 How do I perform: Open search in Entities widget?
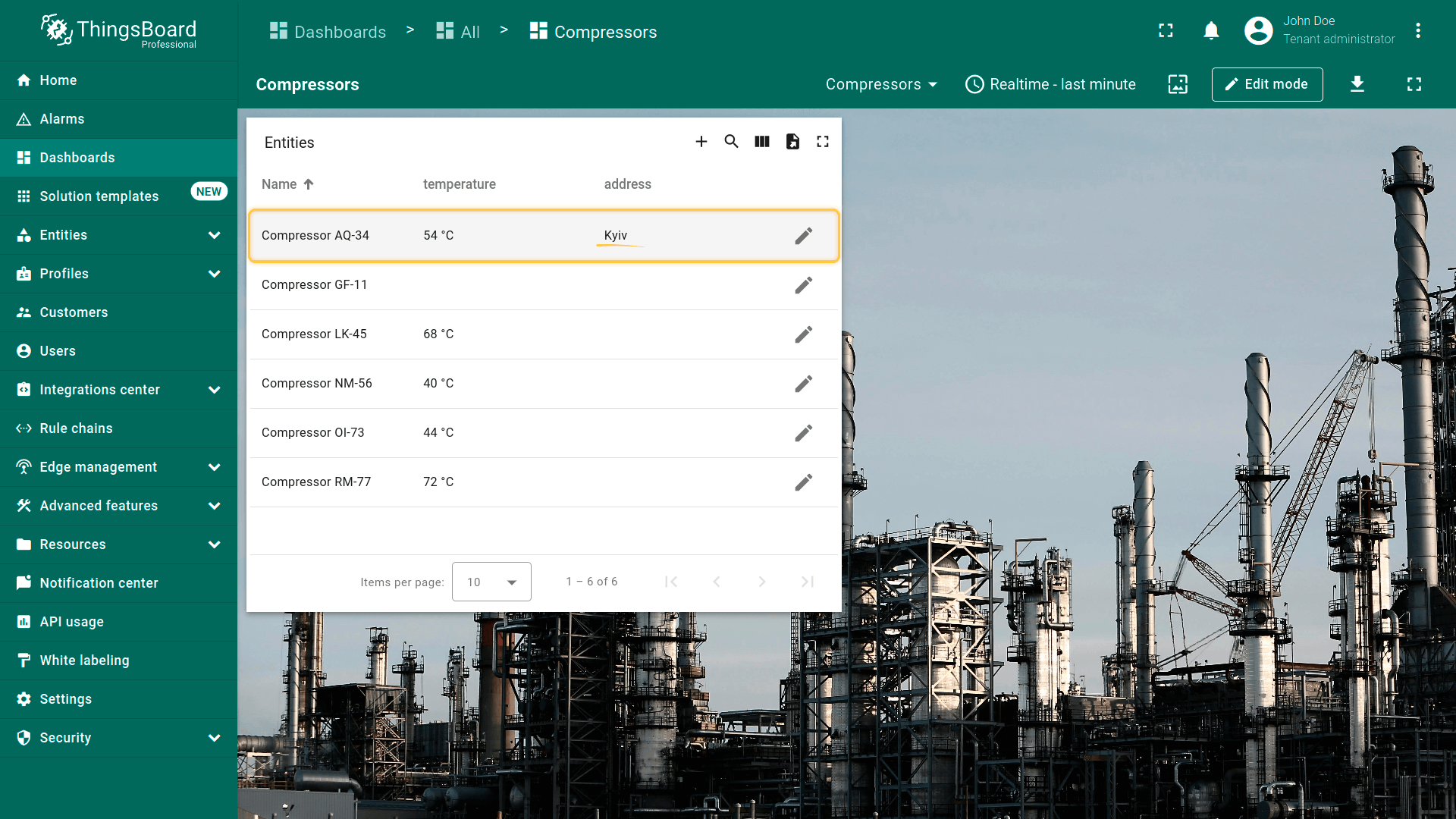point(731,142)
